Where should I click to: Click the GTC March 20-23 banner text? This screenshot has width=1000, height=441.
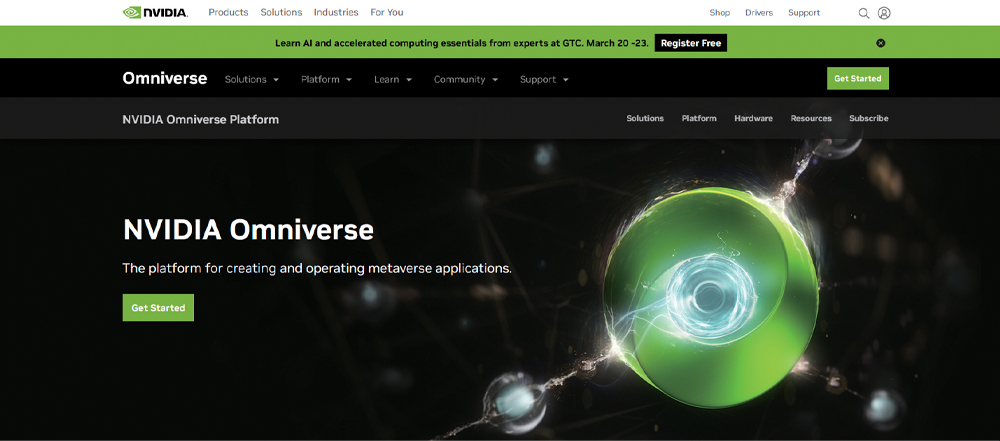click(462, 43)
